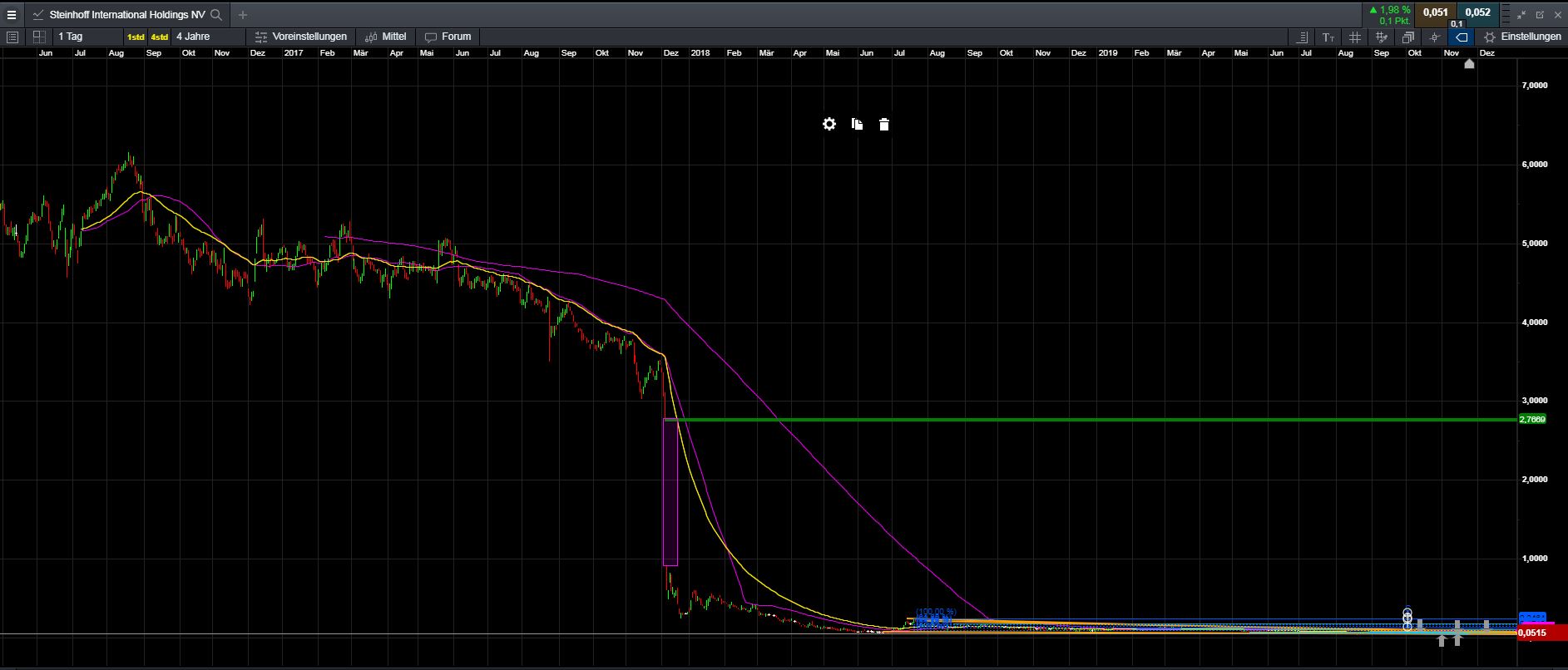Disable the active price label toggle
Image resolution: width=1568 pixels, height=670 pixels.
pyautogui.click(x=1461, y=37)
